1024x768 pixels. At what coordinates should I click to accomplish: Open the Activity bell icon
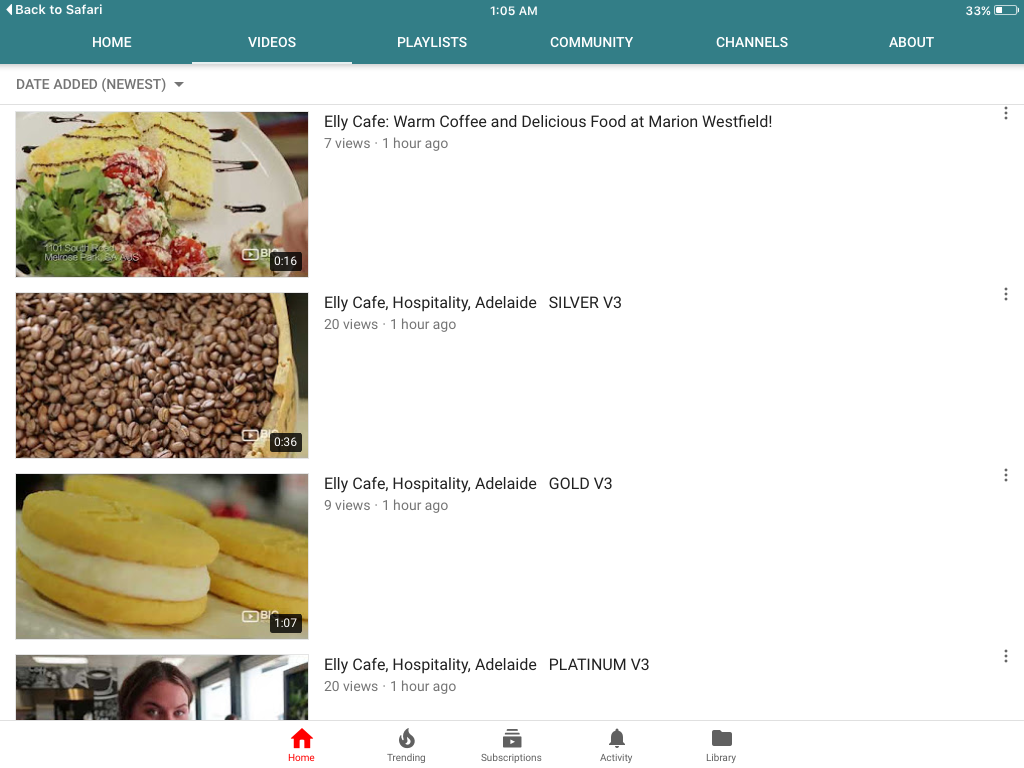coord(616,739)
